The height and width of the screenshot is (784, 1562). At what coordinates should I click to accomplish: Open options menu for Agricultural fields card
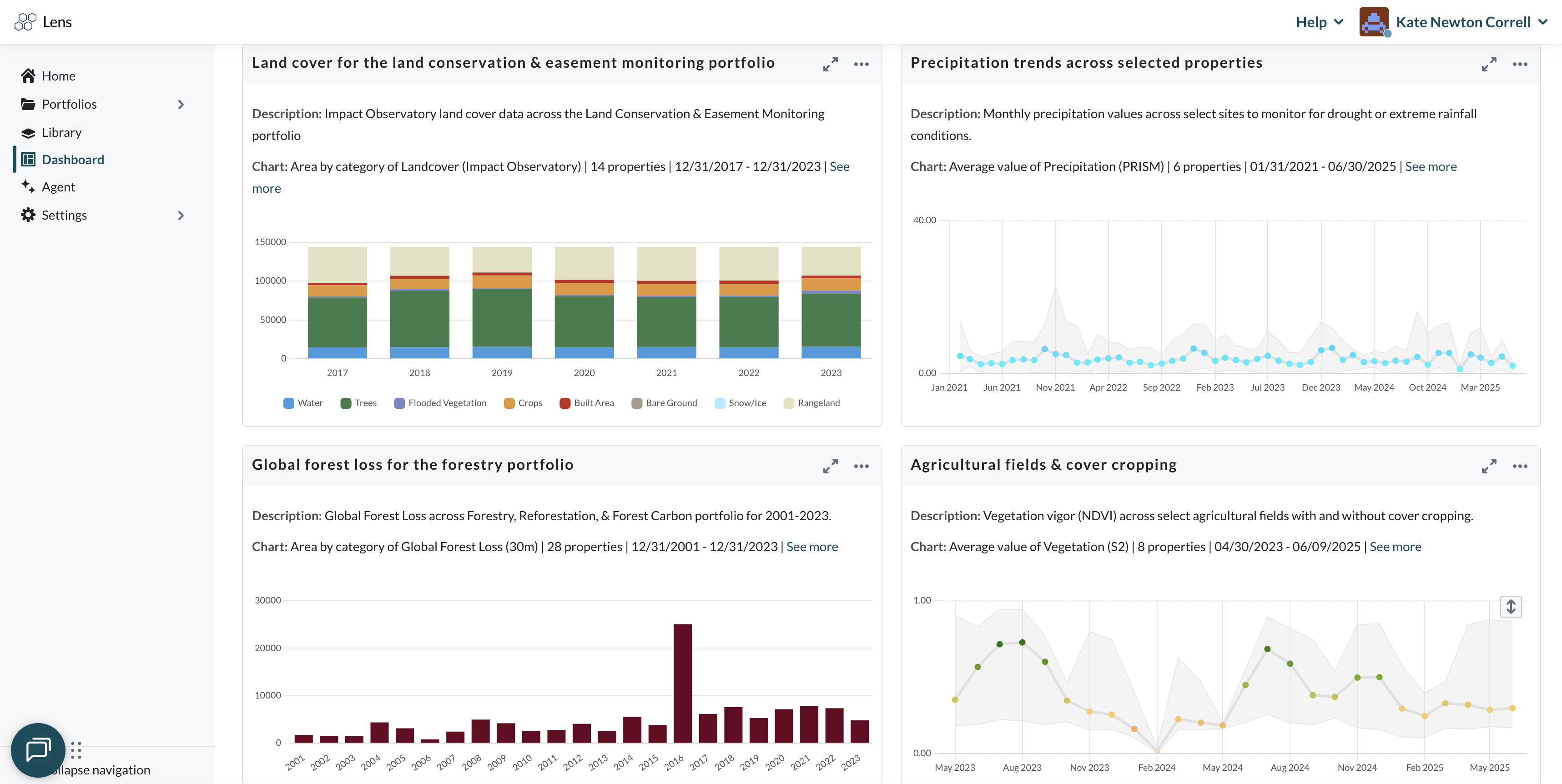click(x=1520, y=466)
